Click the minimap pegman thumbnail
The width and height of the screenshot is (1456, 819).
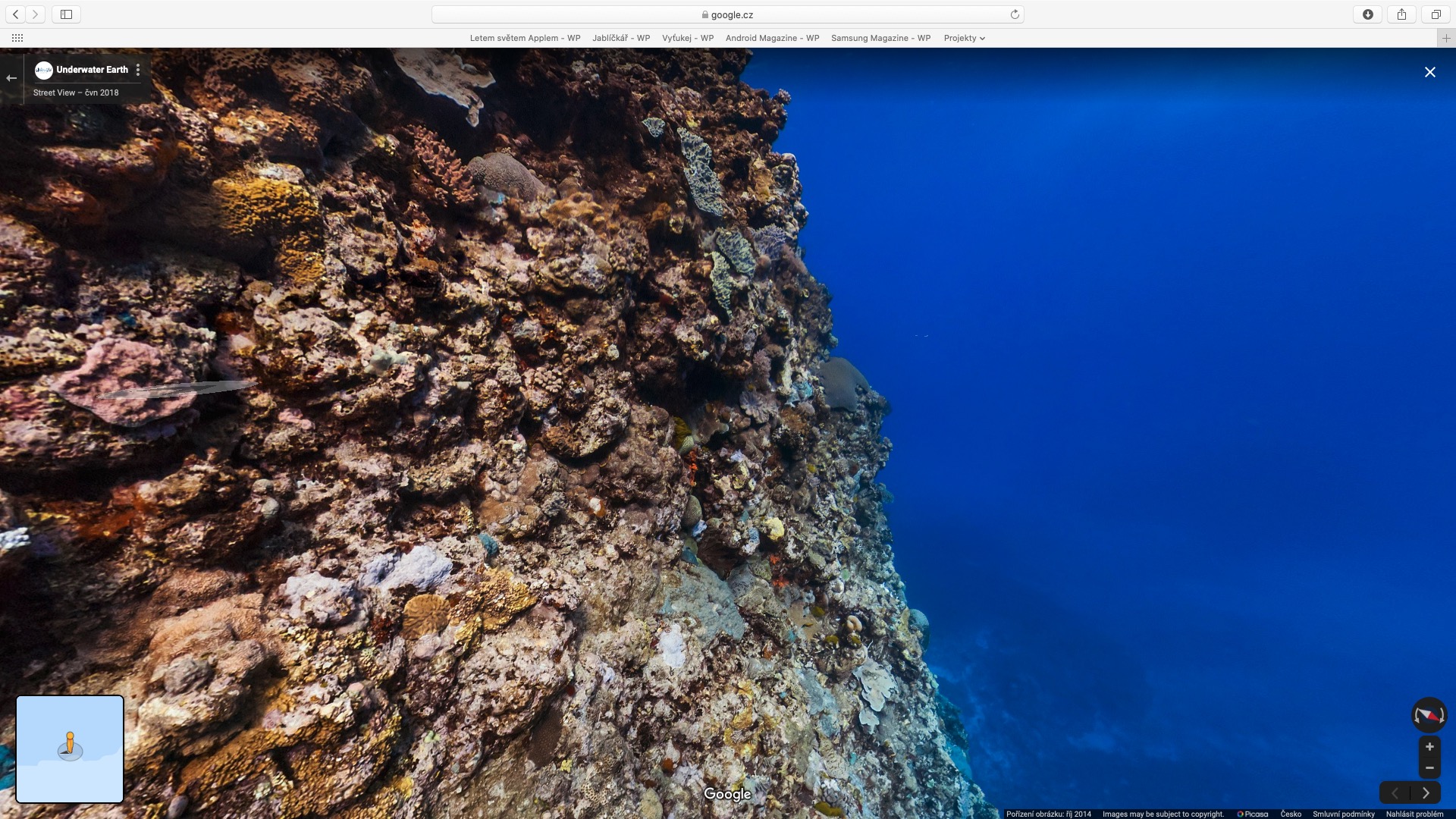coord(70,748)
